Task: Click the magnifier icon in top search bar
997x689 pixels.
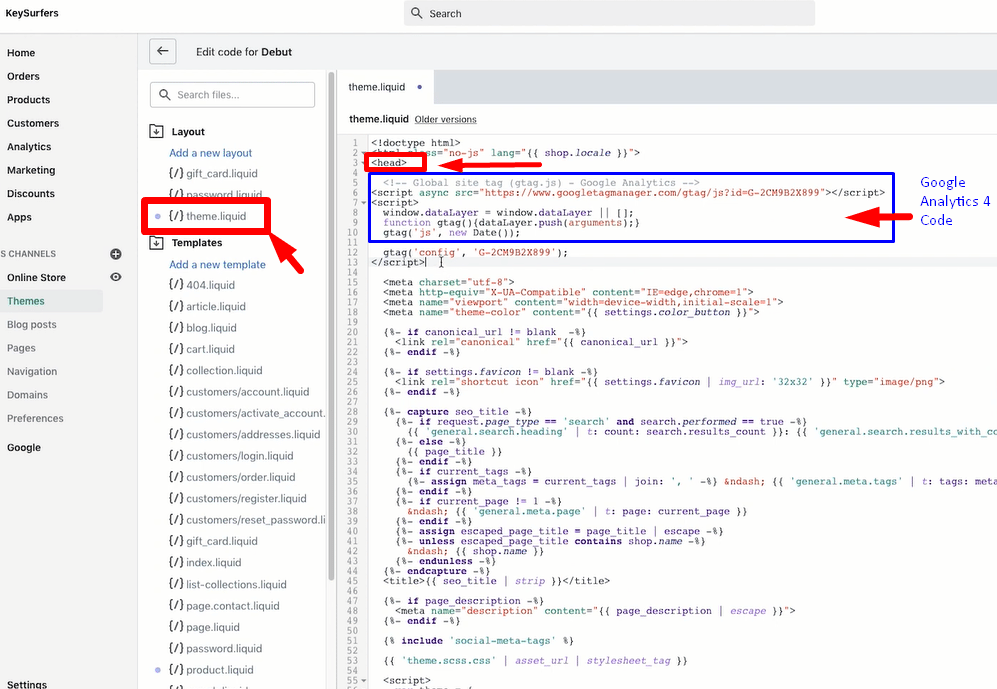Action: (416, 13)
